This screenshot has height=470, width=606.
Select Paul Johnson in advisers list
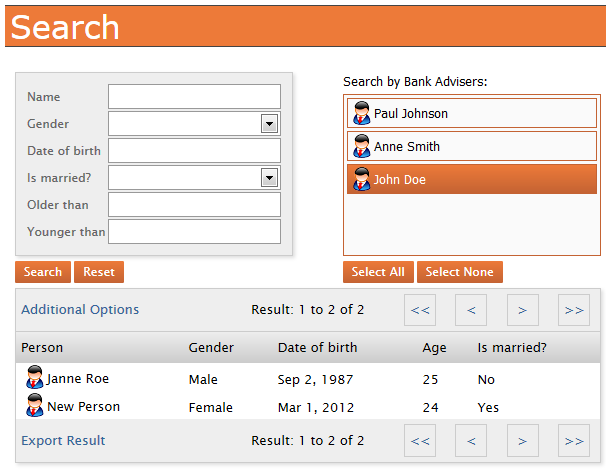coord(471,113)
